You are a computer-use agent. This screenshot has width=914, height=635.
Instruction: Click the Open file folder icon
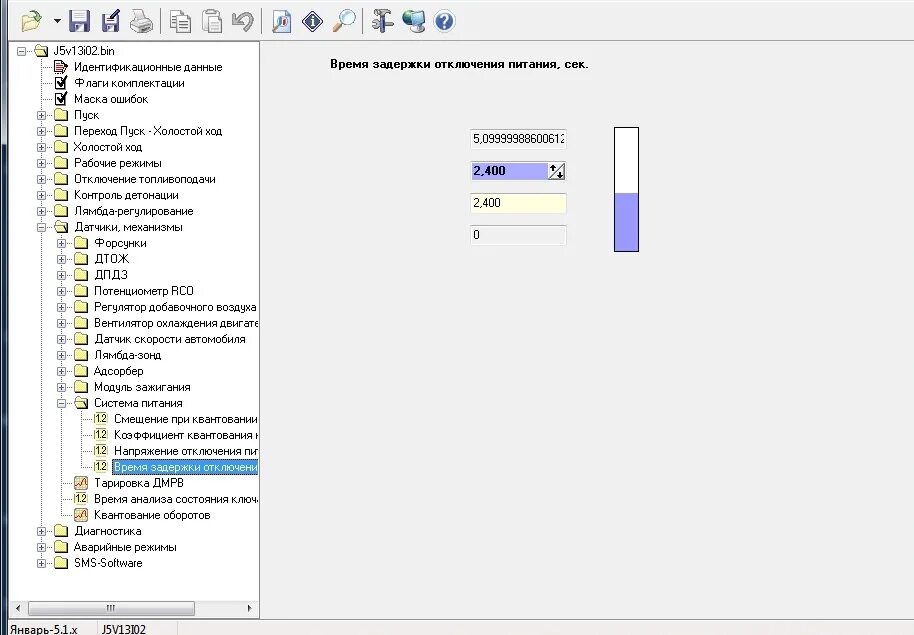click(x=31, y=22)
